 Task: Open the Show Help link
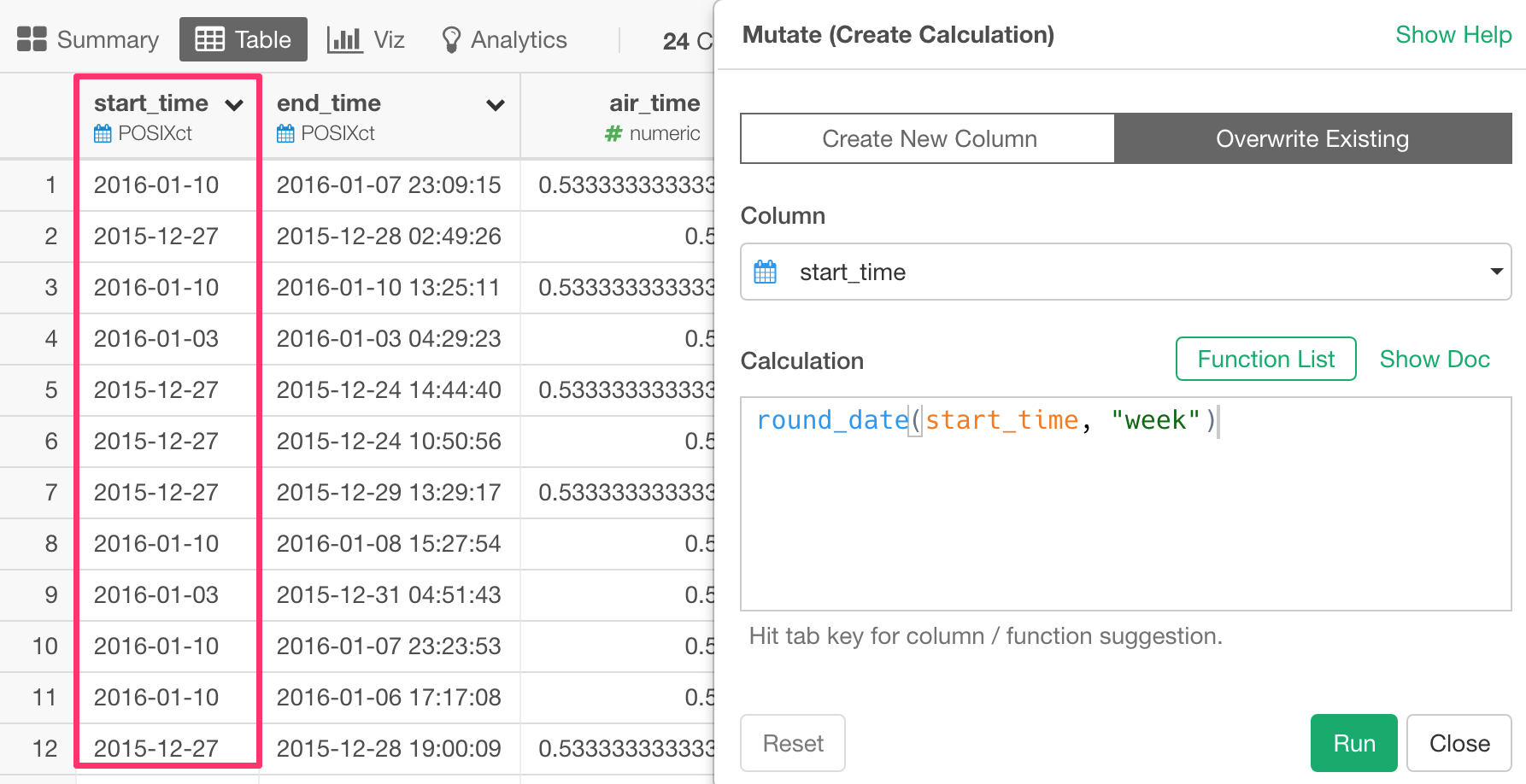[1453, 34]
